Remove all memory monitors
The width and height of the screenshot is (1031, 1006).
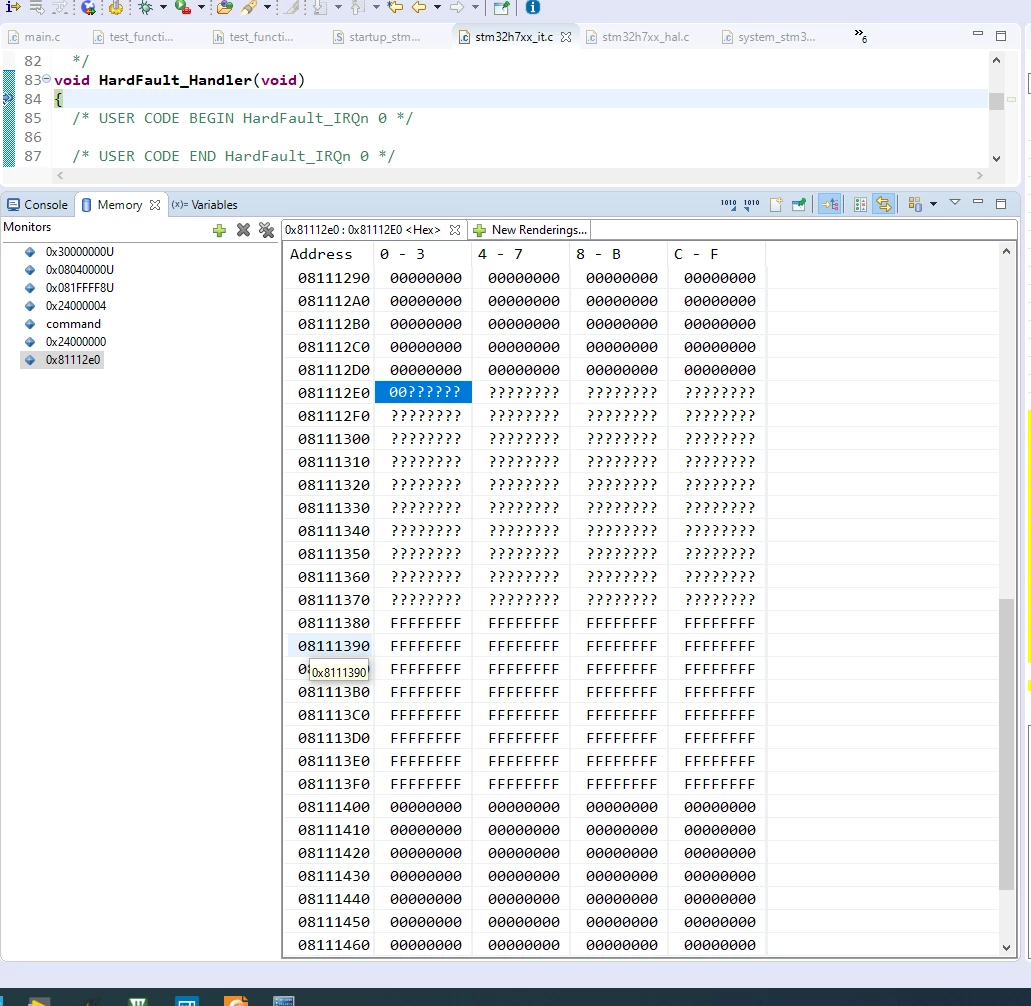pos(266,230)
